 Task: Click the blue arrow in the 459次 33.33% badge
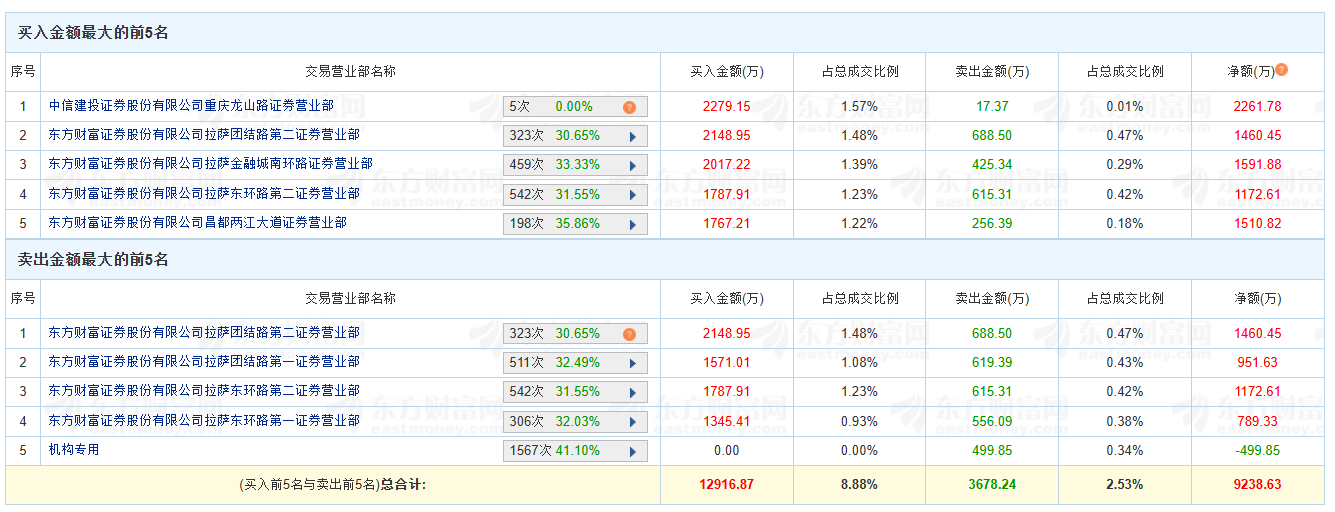coord(632,165)
